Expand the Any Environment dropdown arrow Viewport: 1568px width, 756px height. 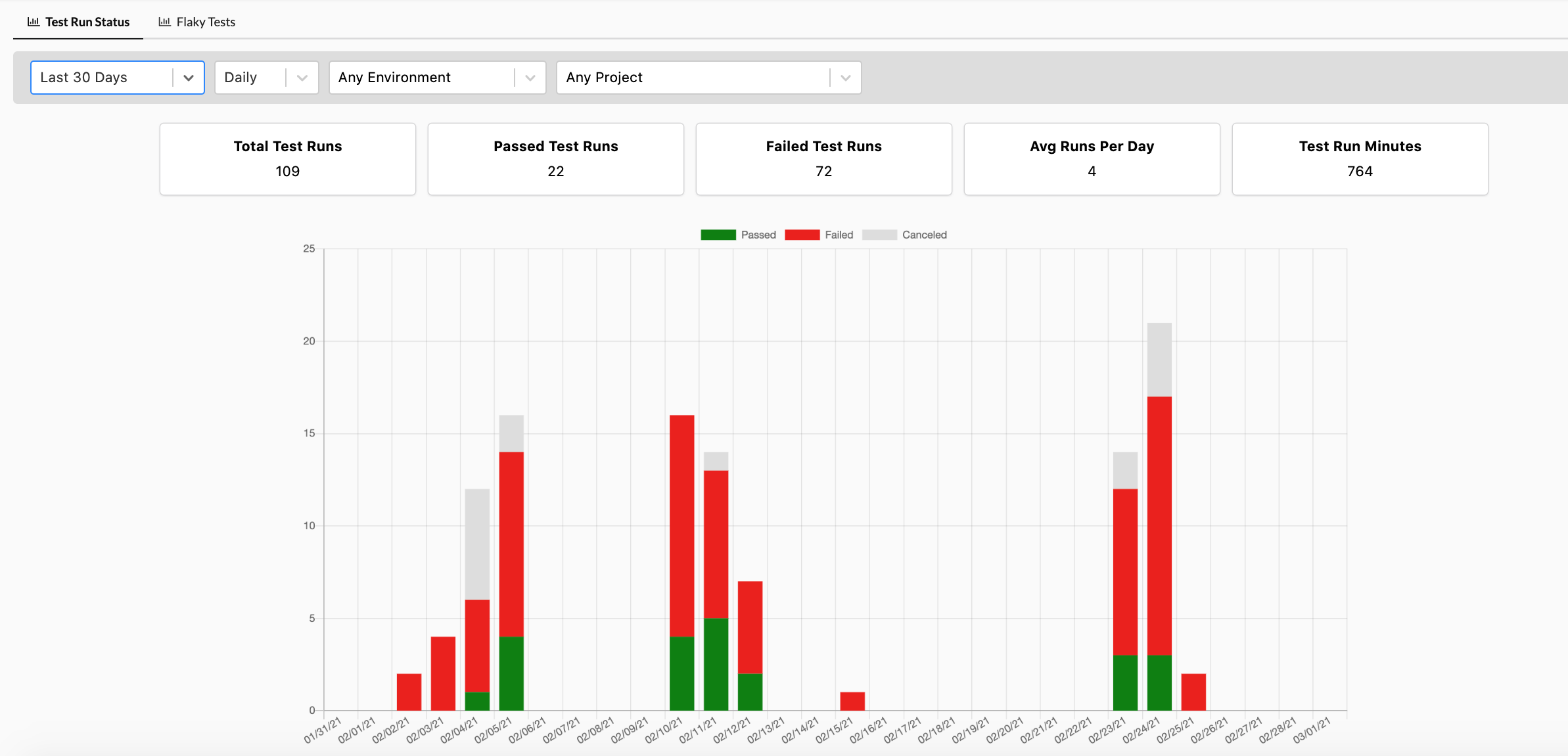530,78
